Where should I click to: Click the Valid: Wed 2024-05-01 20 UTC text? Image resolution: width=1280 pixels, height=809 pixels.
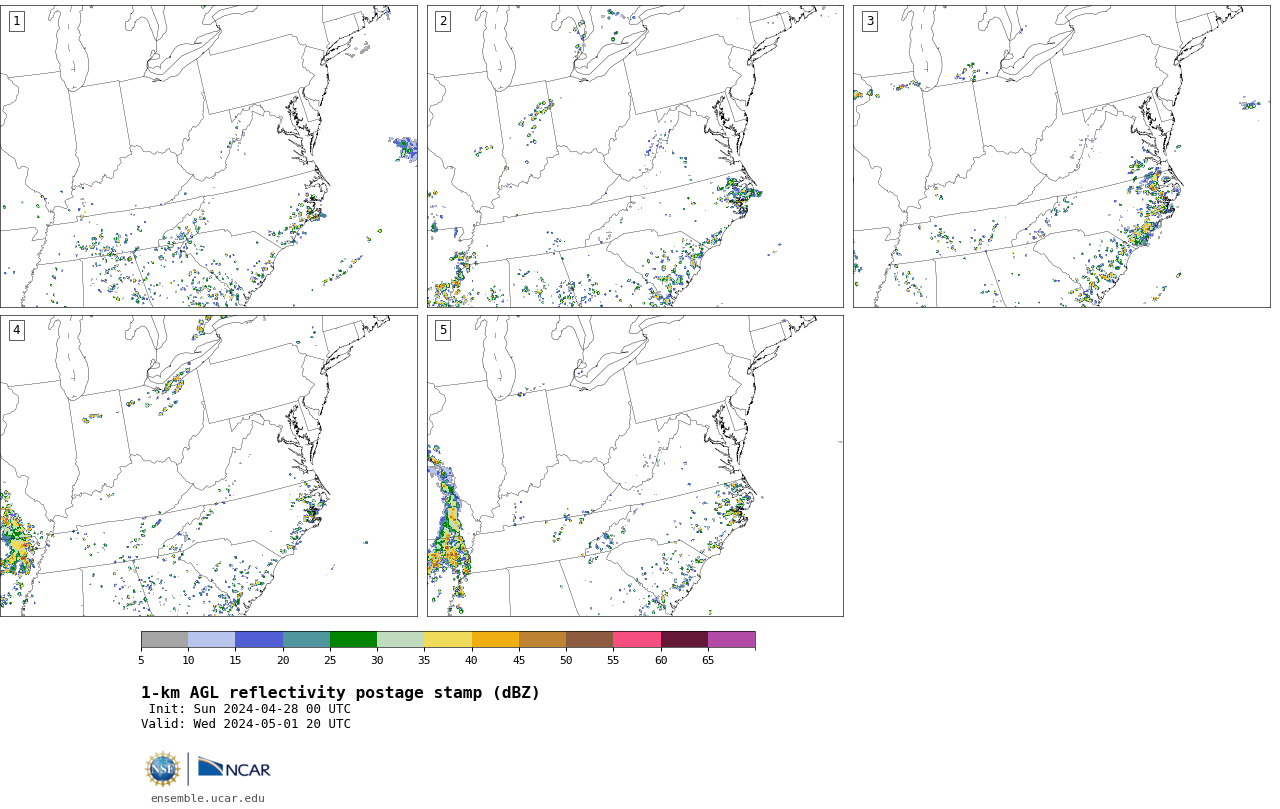(246, 724)
